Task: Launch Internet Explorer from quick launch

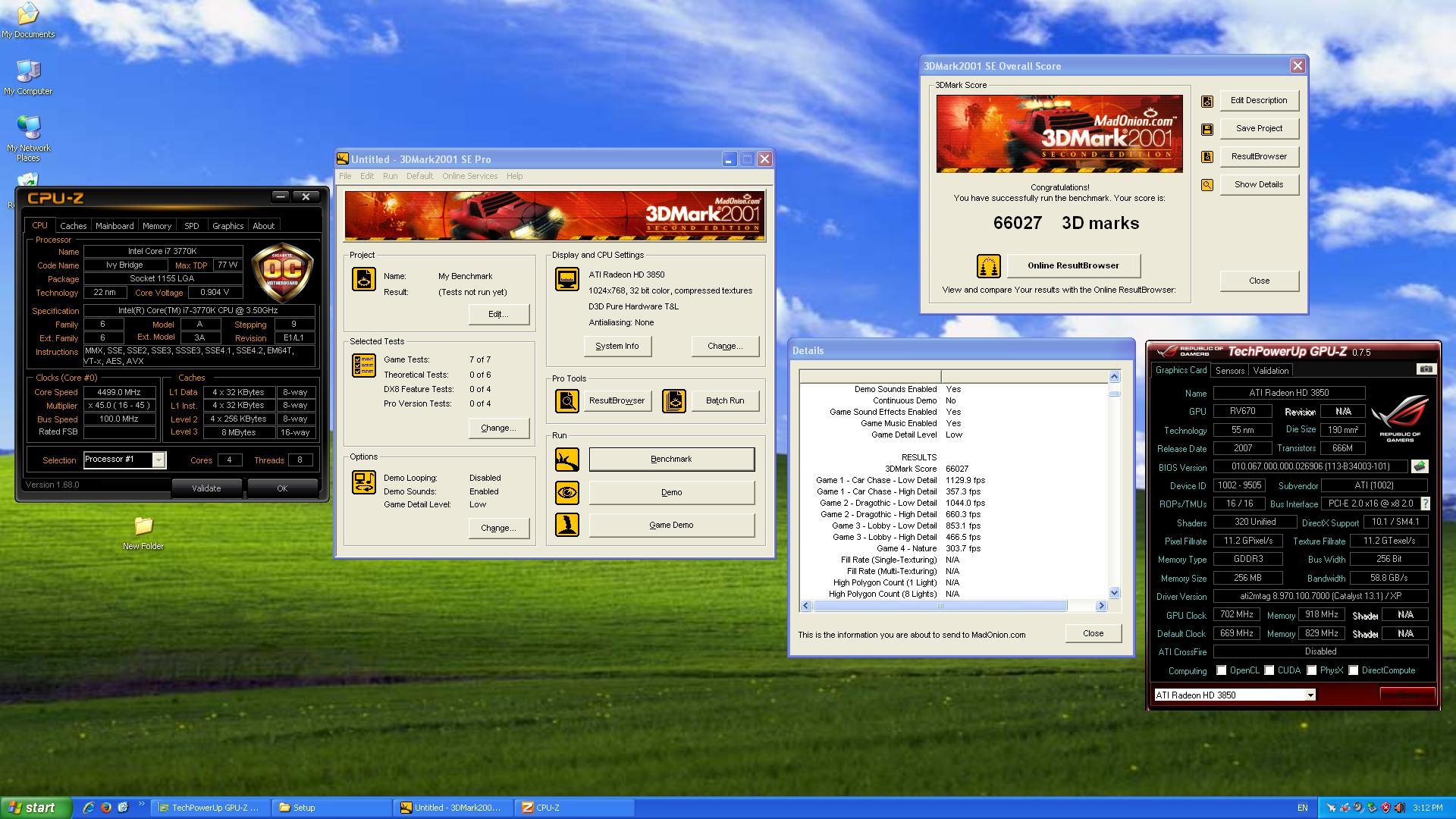Action: click(x=89, y=808)
